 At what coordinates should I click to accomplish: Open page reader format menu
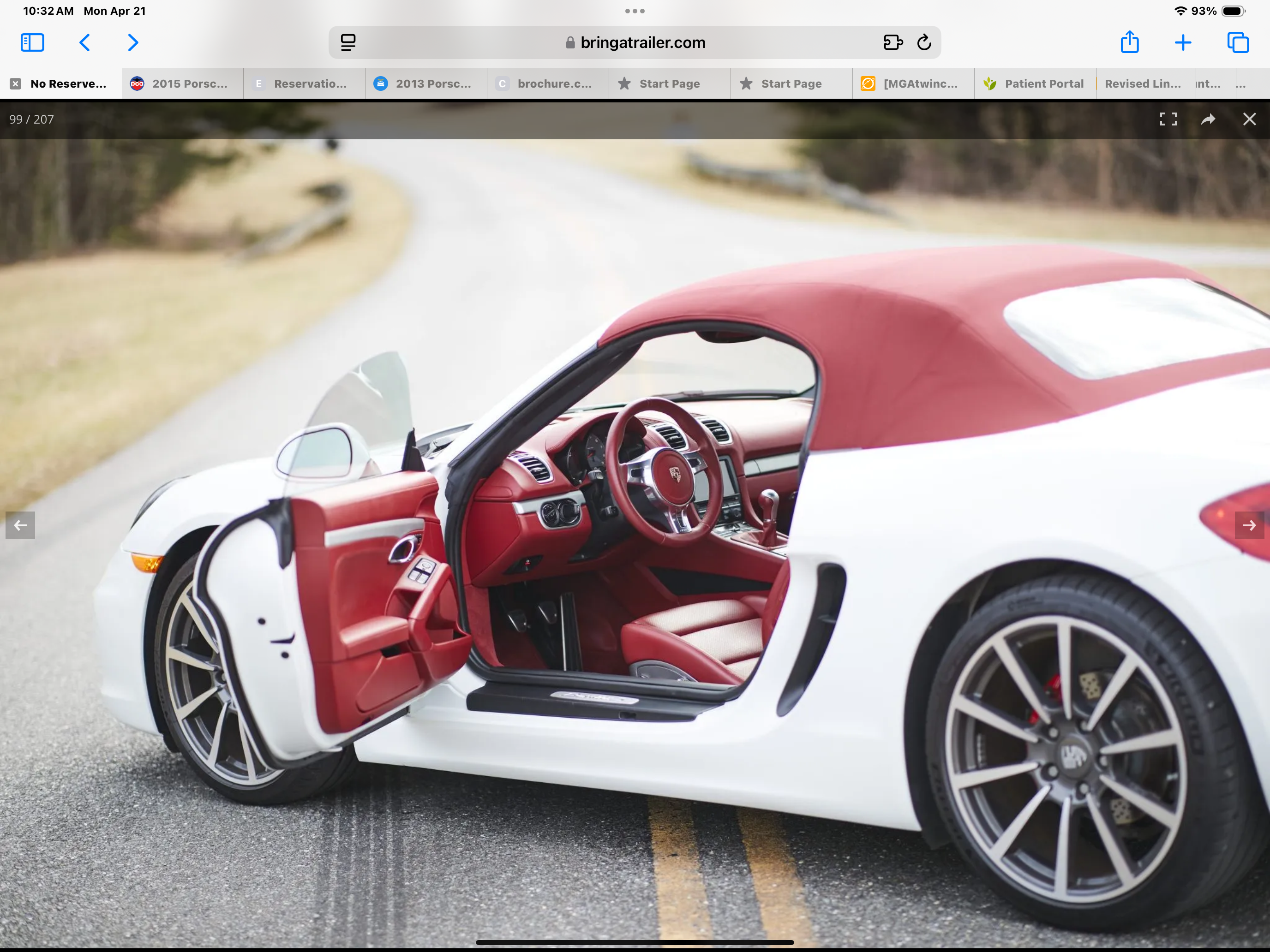tap(348, 42)
